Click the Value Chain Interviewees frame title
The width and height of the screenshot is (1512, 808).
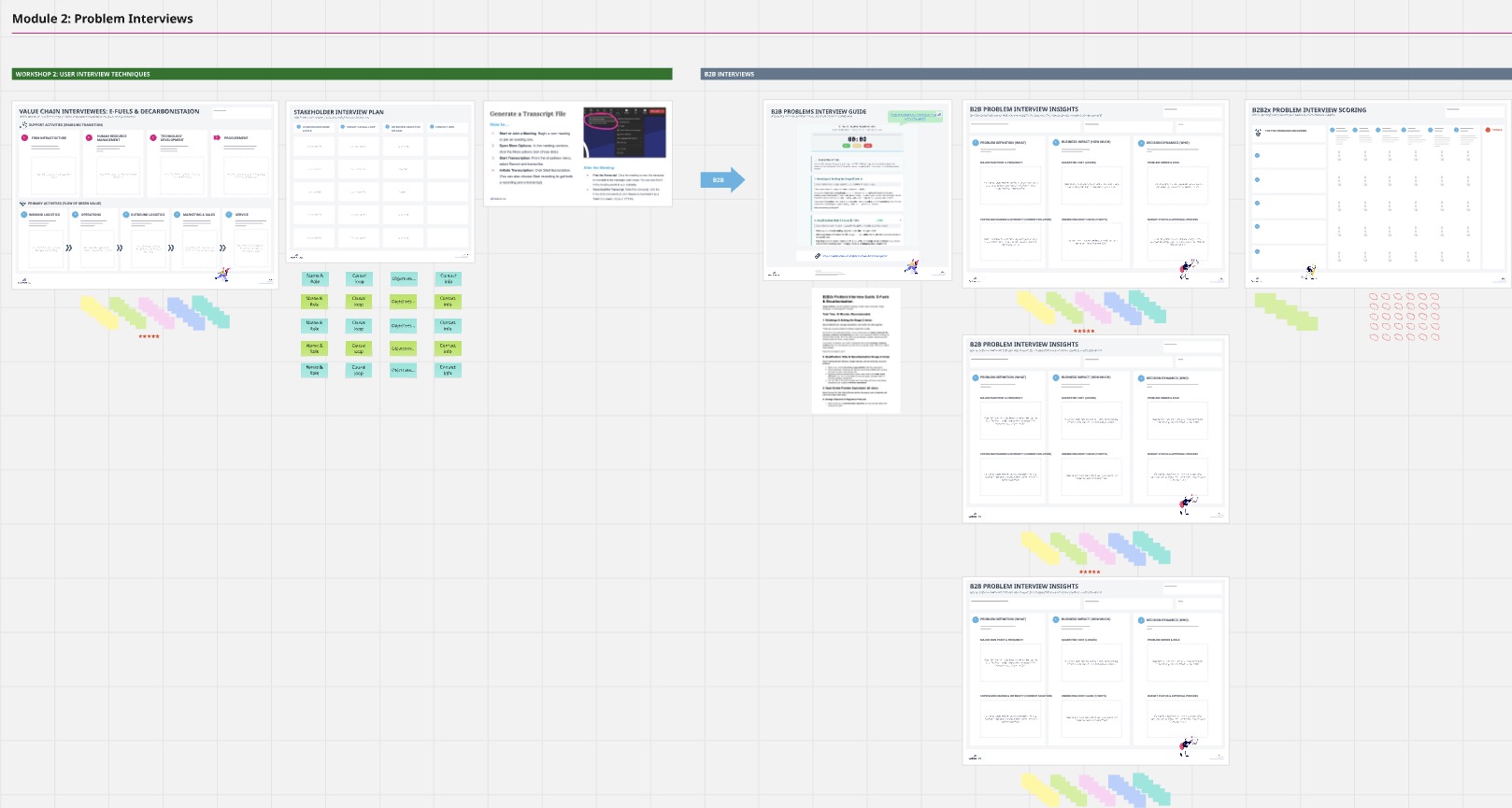tap(109, 111)
